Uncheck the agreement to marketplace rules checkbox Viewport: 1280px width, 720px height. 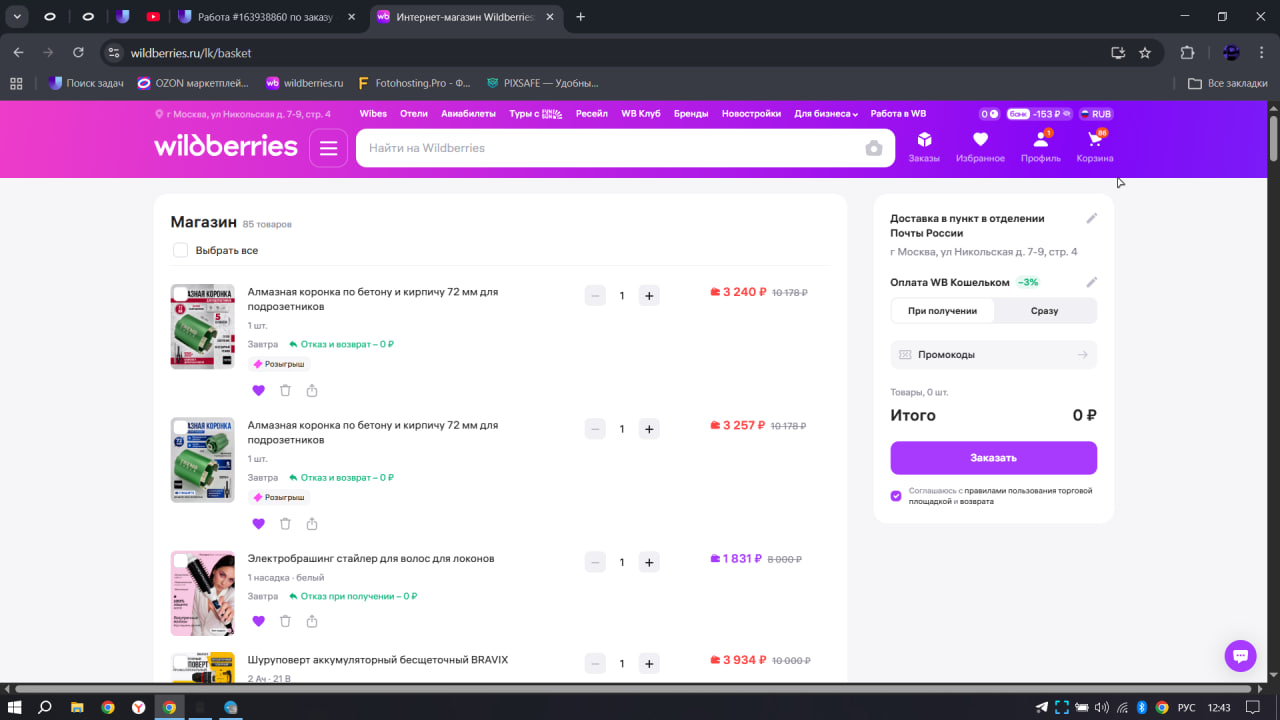point(896,496)
